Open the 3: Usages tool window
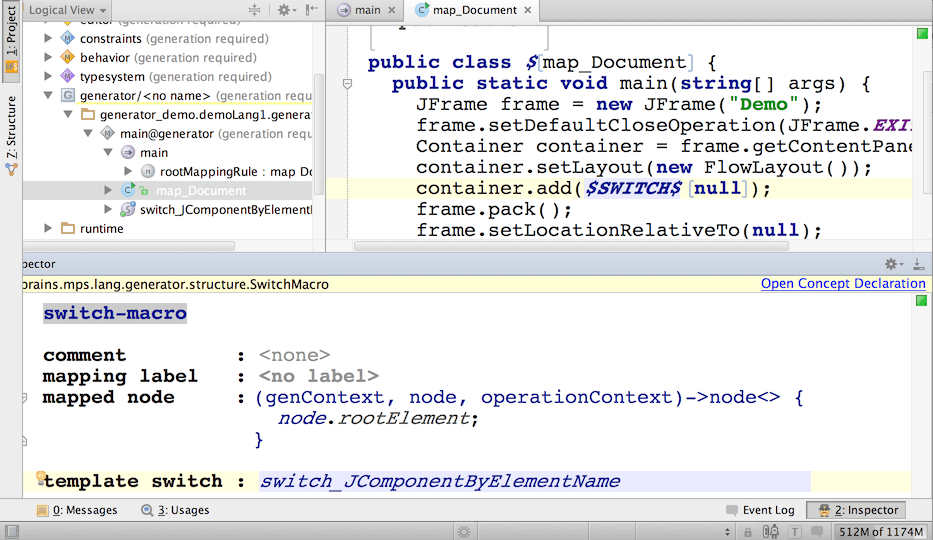This screenshot has height=540, width=933. coord(176,510)
